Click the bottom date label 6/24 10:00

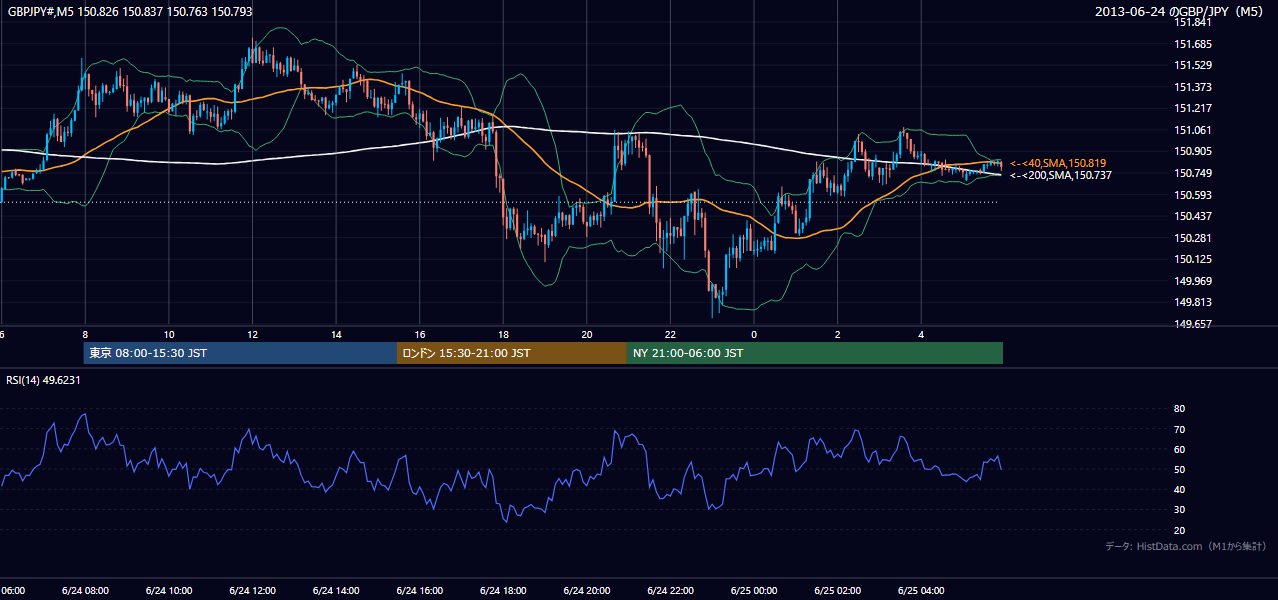point(169,590)
